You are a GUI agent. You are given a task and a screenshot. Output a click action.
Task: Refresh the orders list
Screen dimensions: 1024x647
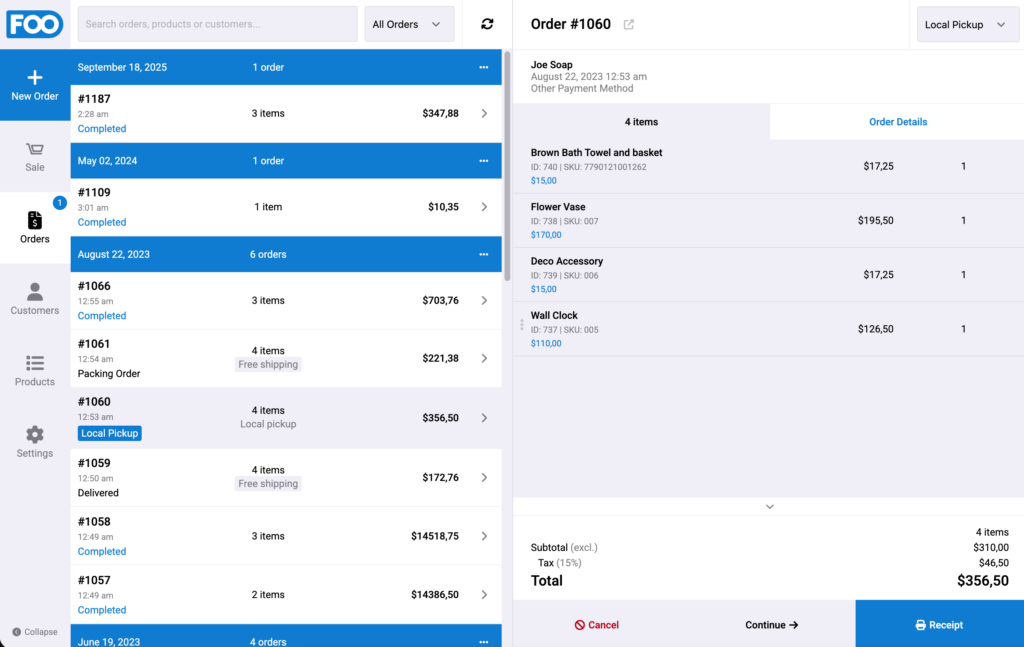pyautogui.click(x=487, y=24)
